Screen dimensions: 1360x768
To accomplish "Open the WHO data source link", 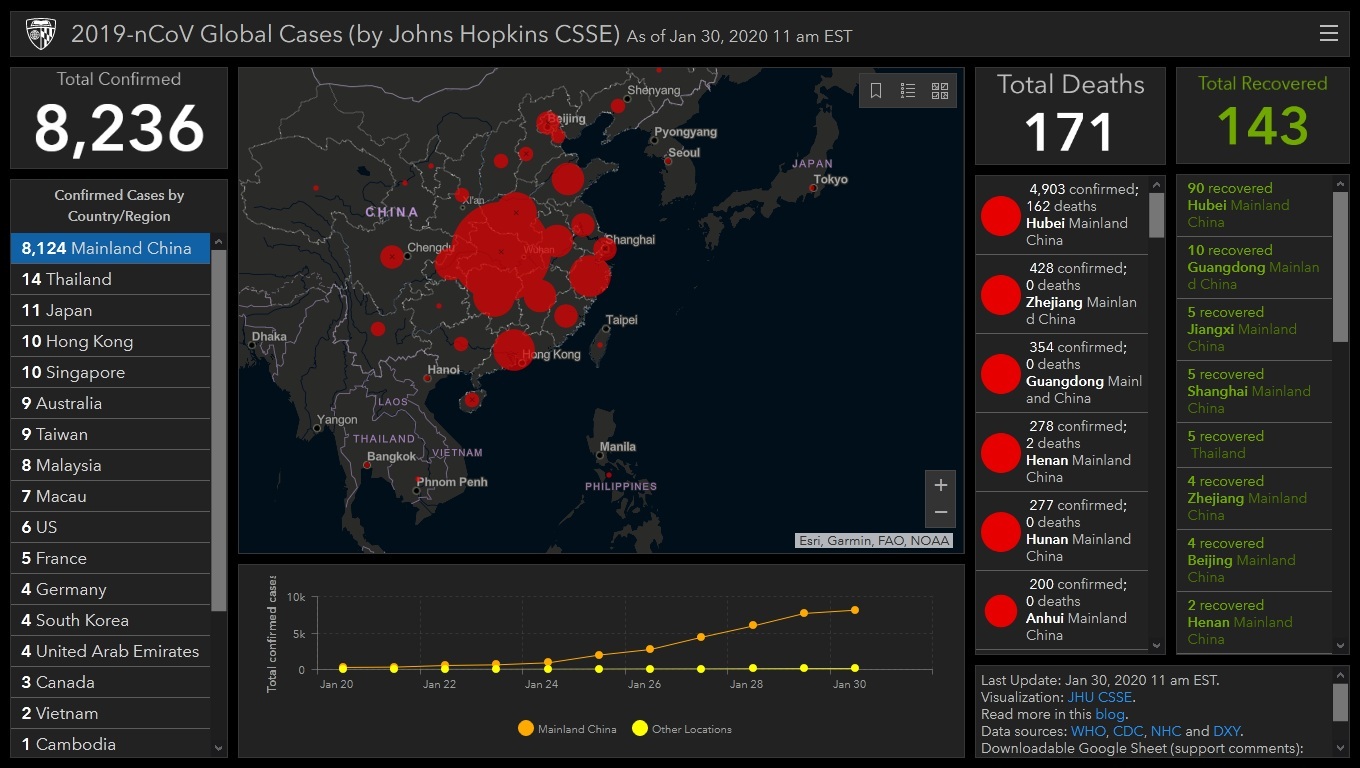I will tap(1088, 731).
